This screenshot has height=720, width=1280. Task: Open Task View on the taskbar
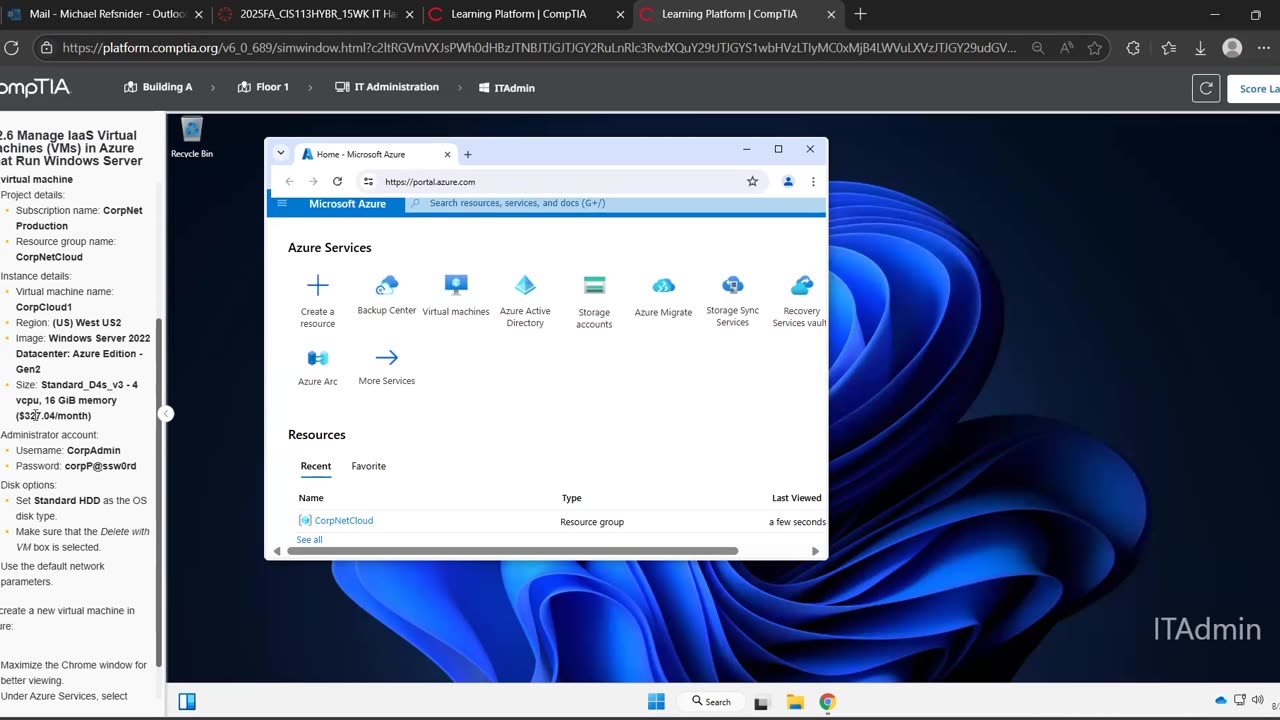point(761,702)
